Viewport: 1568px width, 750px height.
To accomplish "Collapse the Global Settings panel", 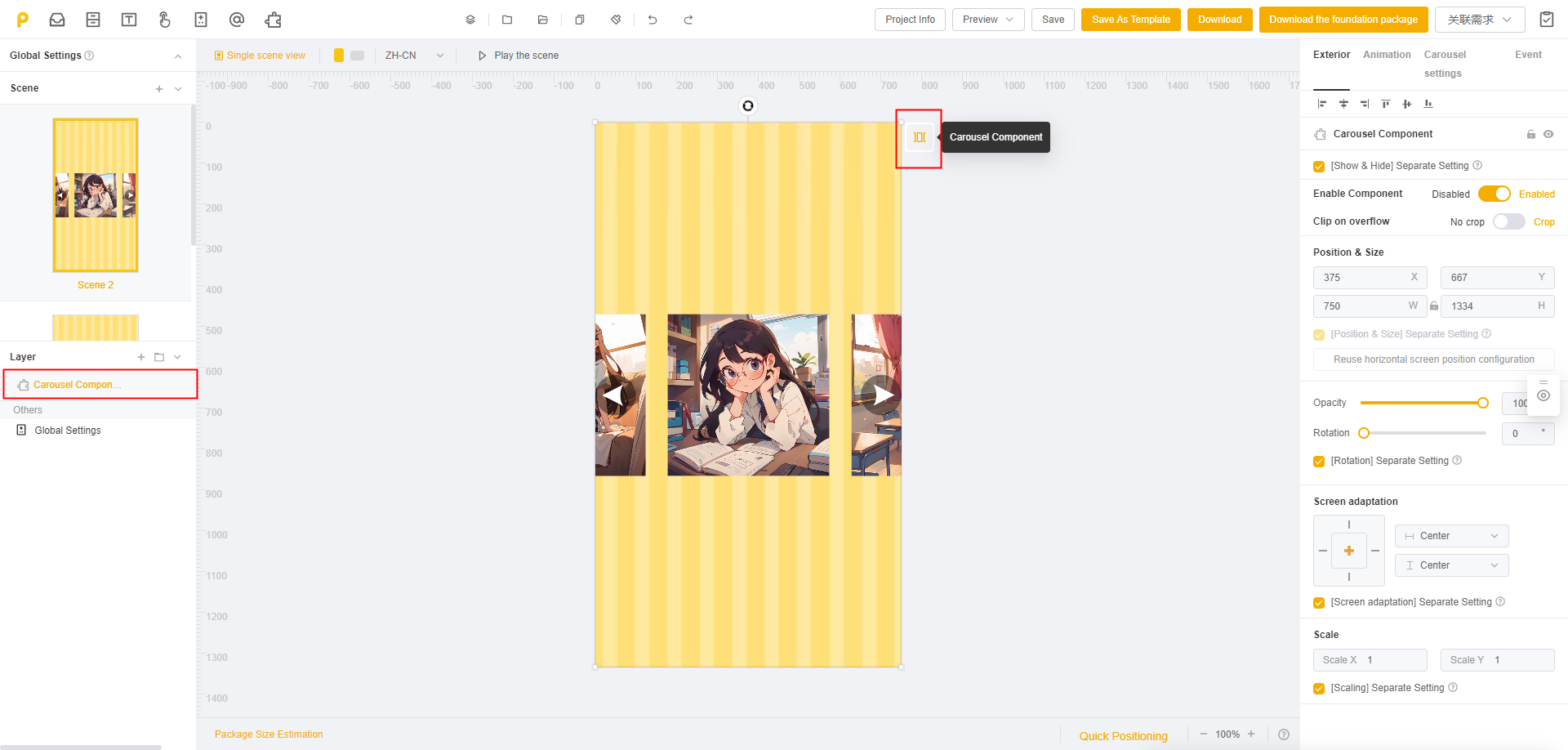I will [x=178, y=56].
